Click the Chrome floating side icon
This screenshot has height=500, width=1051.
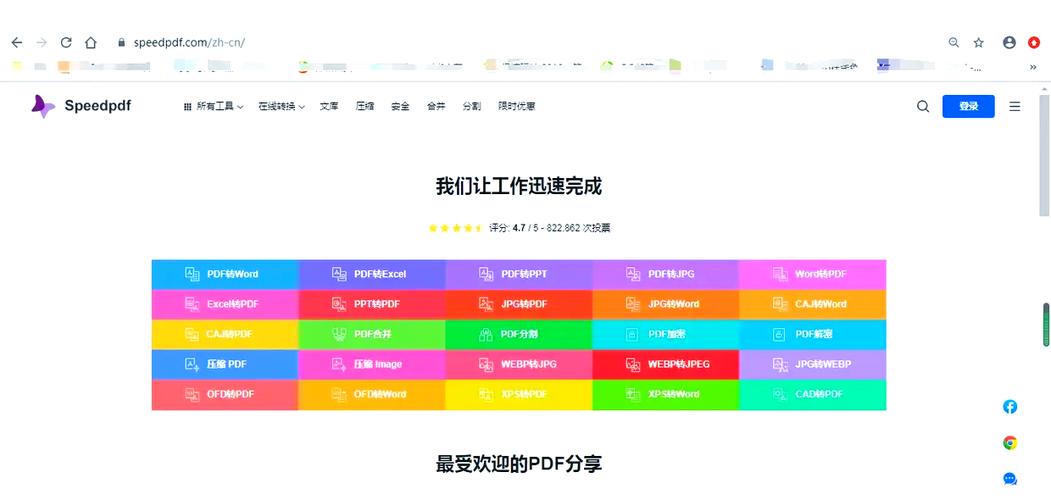1010,443
